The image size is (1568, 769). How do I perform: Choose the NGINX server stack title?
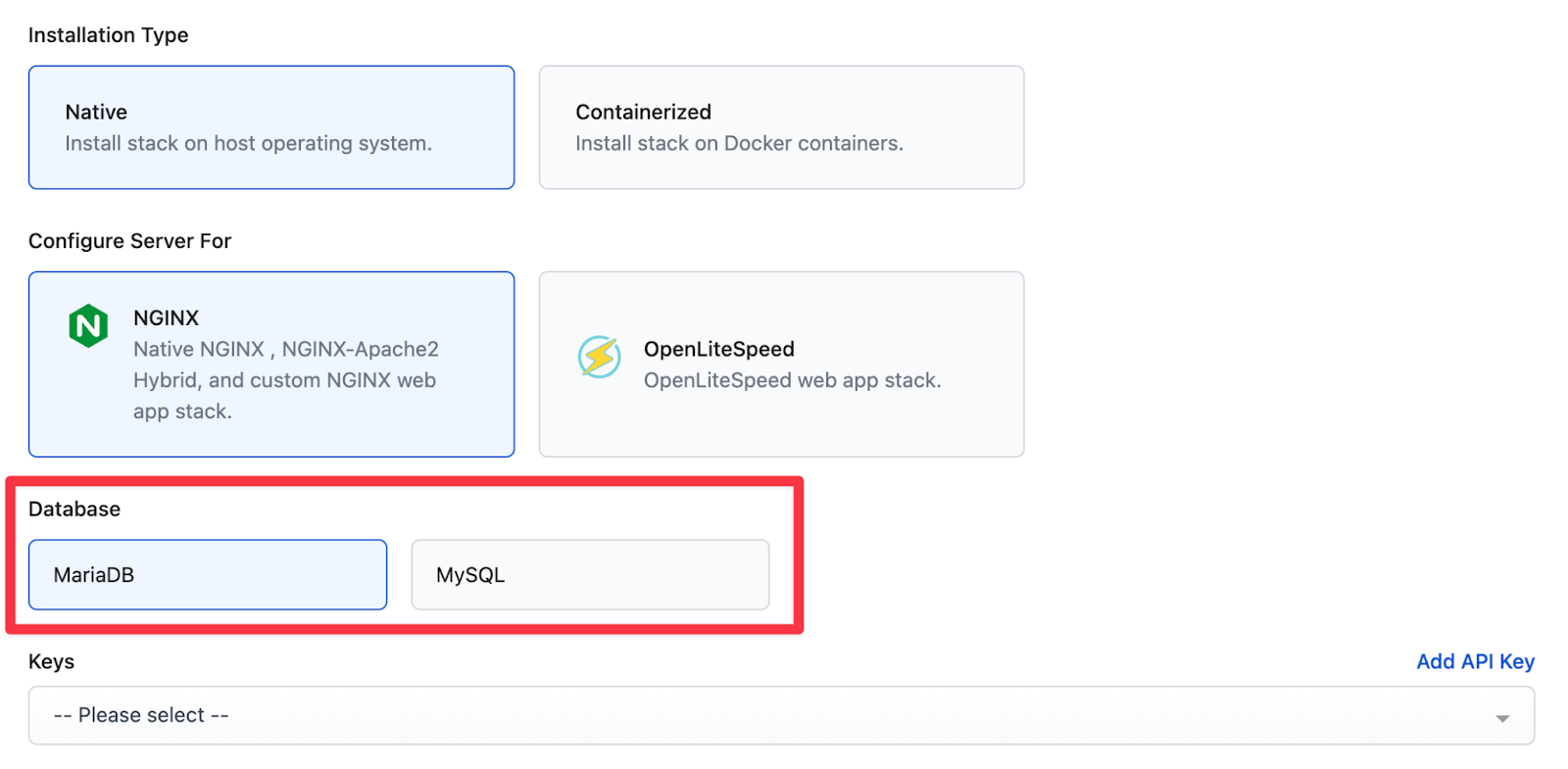[x=166, y=317]
